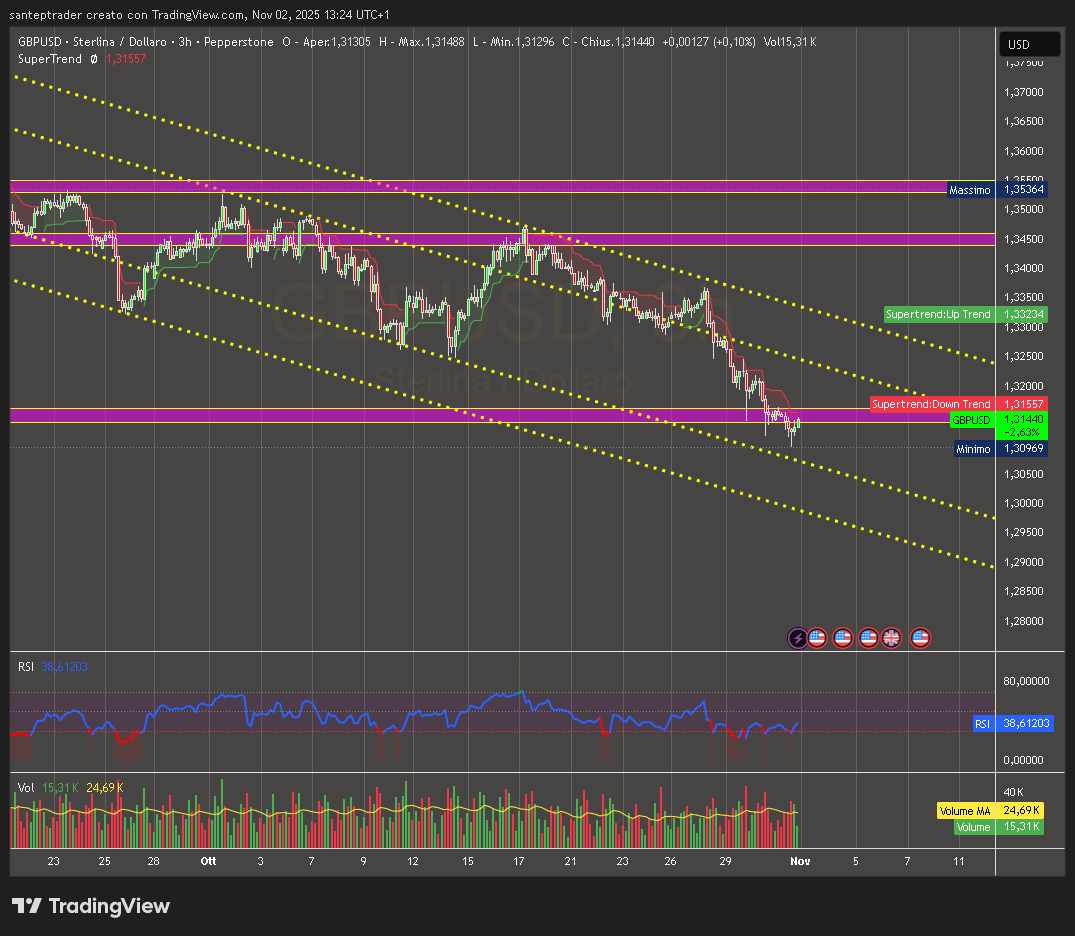
Task: Click the TradingView logo at bottom left
Action: click(90, 906)
